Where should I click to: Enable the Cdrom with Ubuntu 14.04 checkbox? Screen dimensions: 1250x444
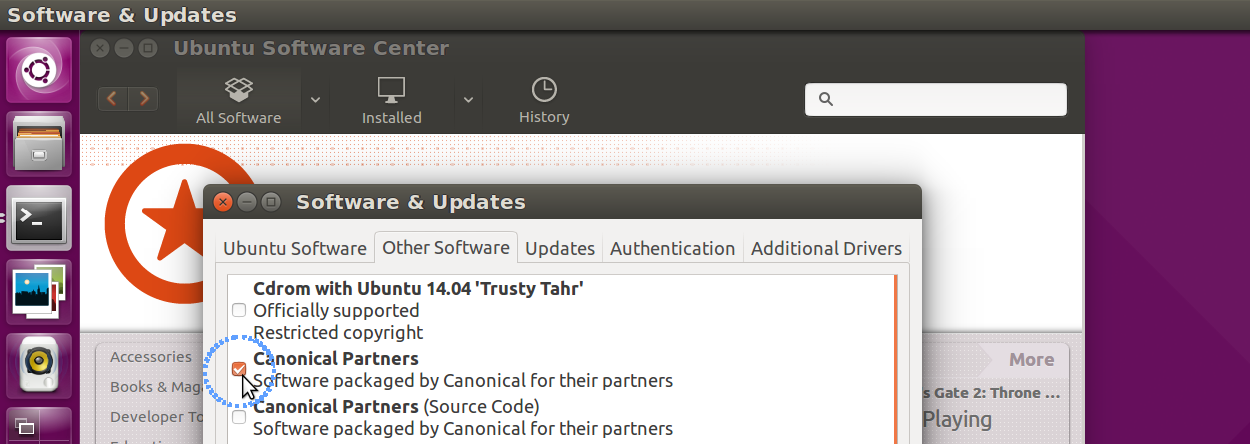[239, 310]
